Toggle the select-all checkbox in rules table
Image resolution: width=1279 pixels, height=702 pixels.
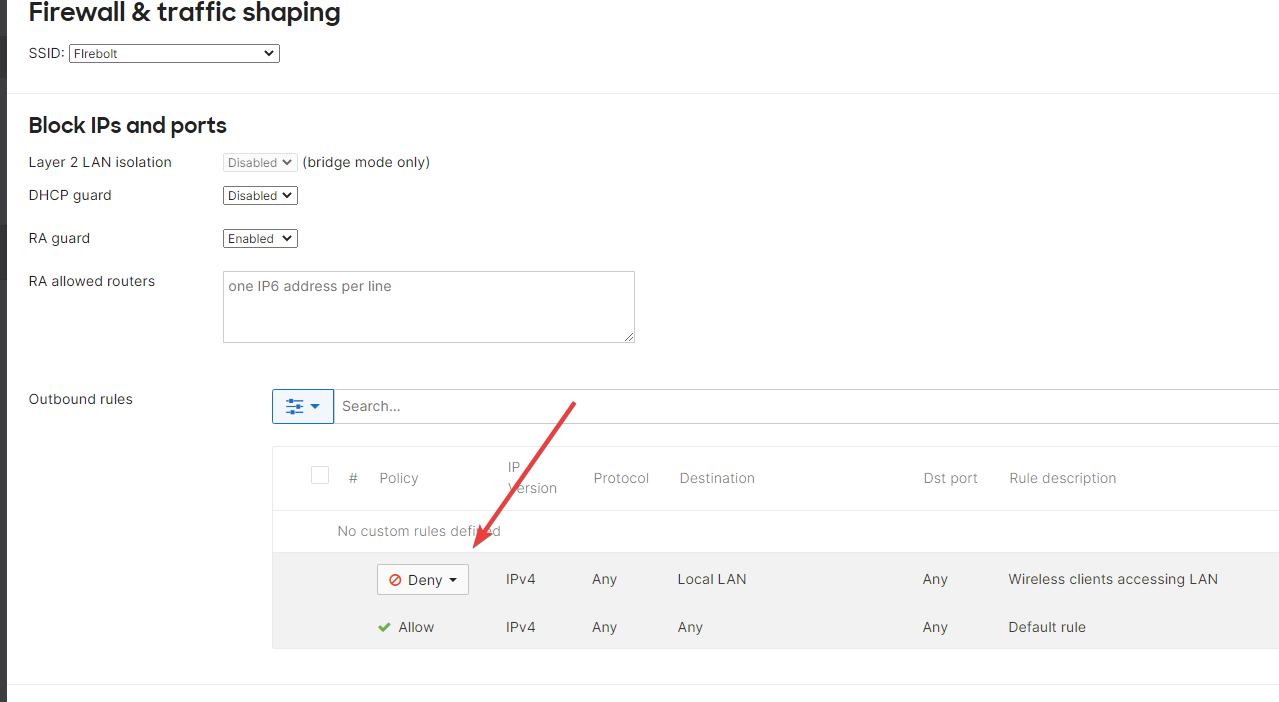click(319, 475)
